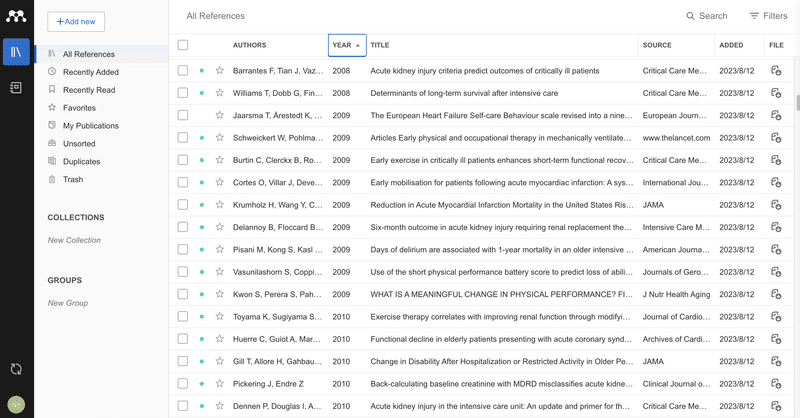Screen dimensions: 800x418
Task: Click the Search references field
Action: [706, 16]
